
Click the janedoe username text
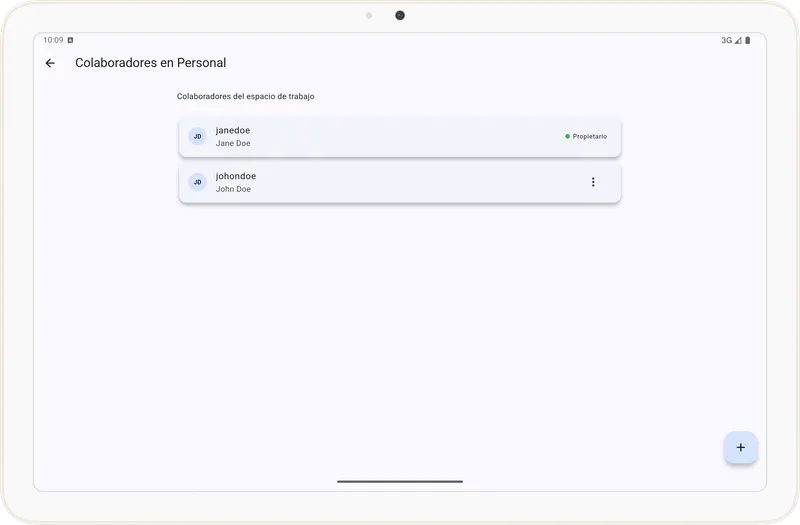point(233,130)
